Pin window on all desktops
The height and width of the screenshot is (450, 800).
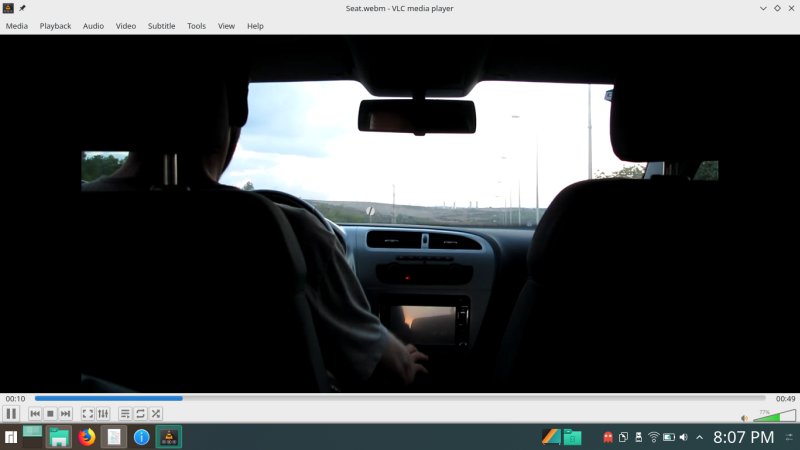click(22, 8)
